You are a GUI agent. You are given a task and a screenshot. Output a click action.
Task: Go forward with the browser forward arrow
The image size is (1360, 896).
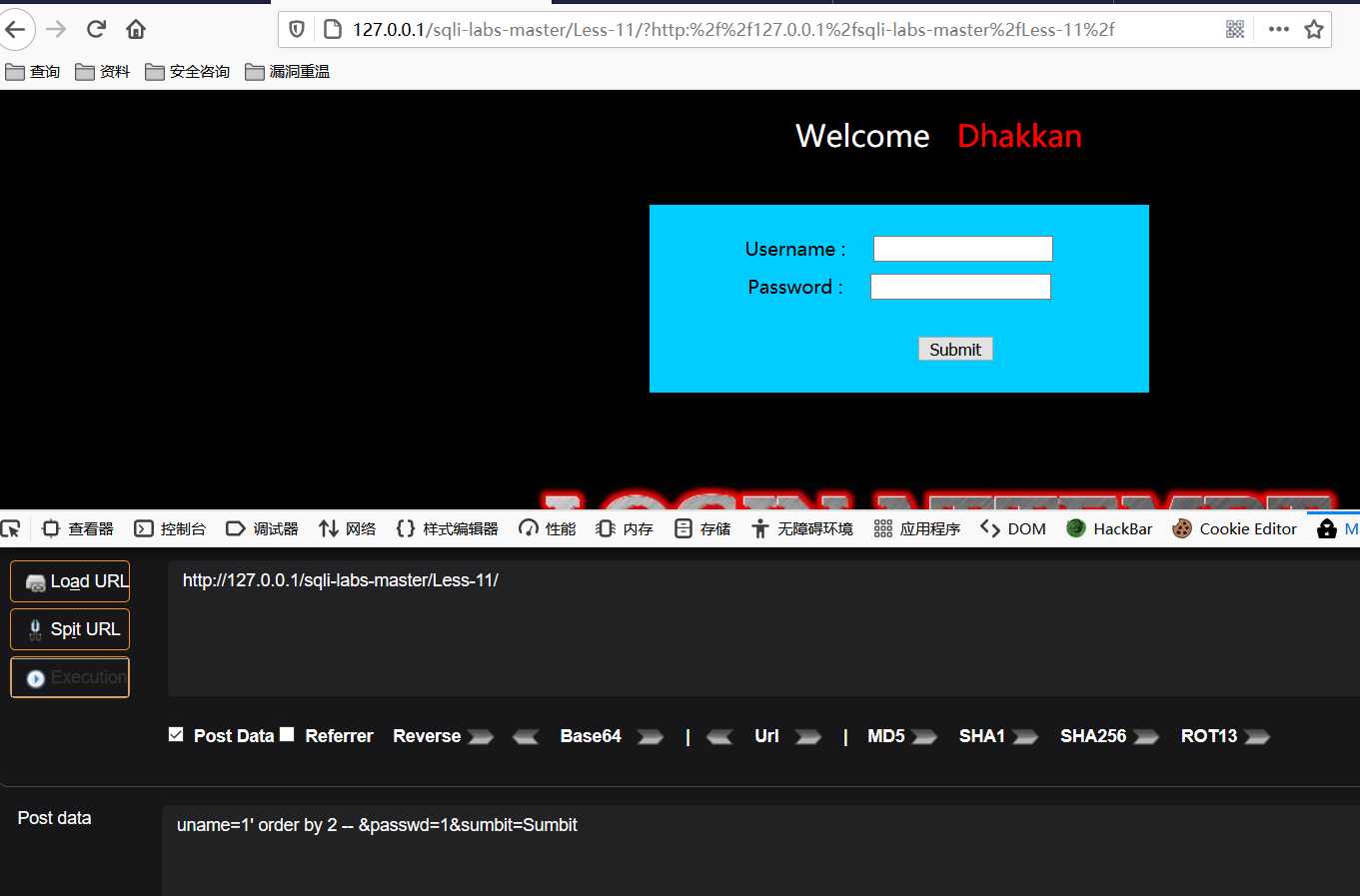tap(56, 29)
